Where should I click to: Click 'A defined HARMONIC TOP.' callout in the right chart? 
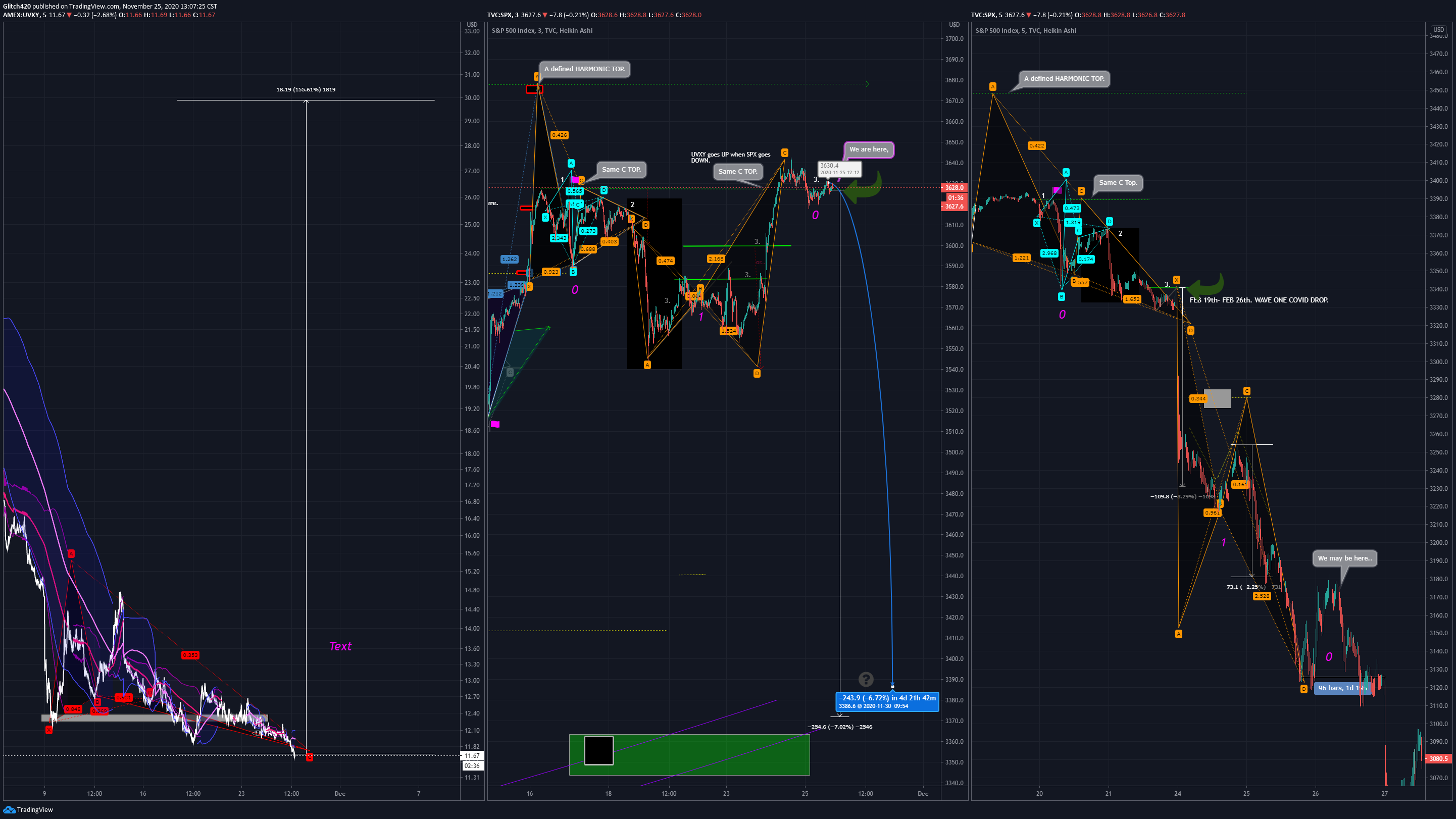pyautogui.click(x=1064, y=79)
